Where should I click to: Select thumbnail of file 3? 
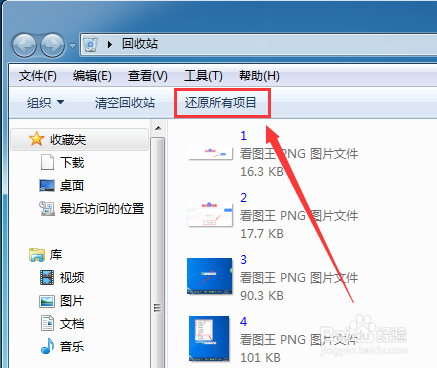[x=210, y=276]
